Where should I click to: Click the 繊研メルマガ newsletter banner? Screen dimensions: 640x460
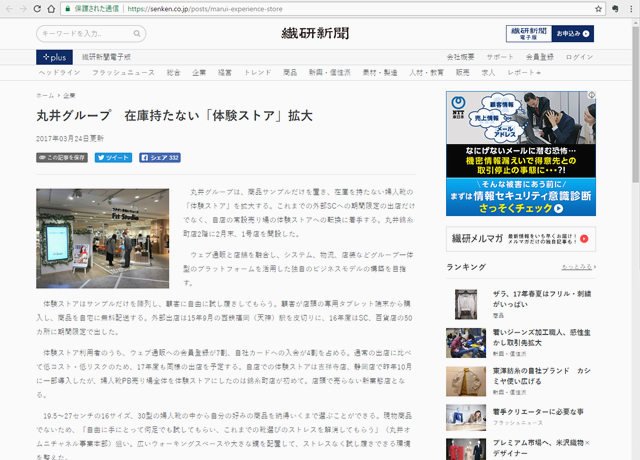[x=520, y=238]
